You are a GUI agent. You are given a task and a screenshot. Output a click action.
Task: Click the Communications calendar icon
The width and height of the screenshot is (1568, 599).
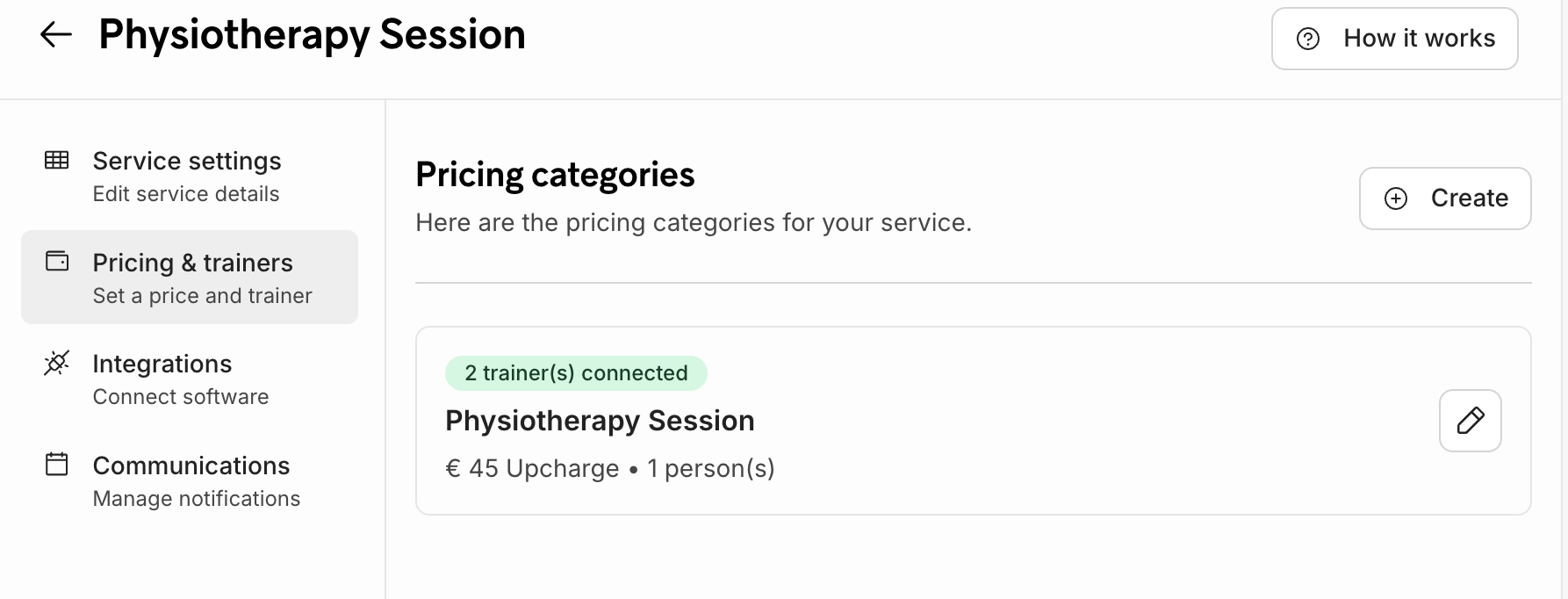pos(57,464)
